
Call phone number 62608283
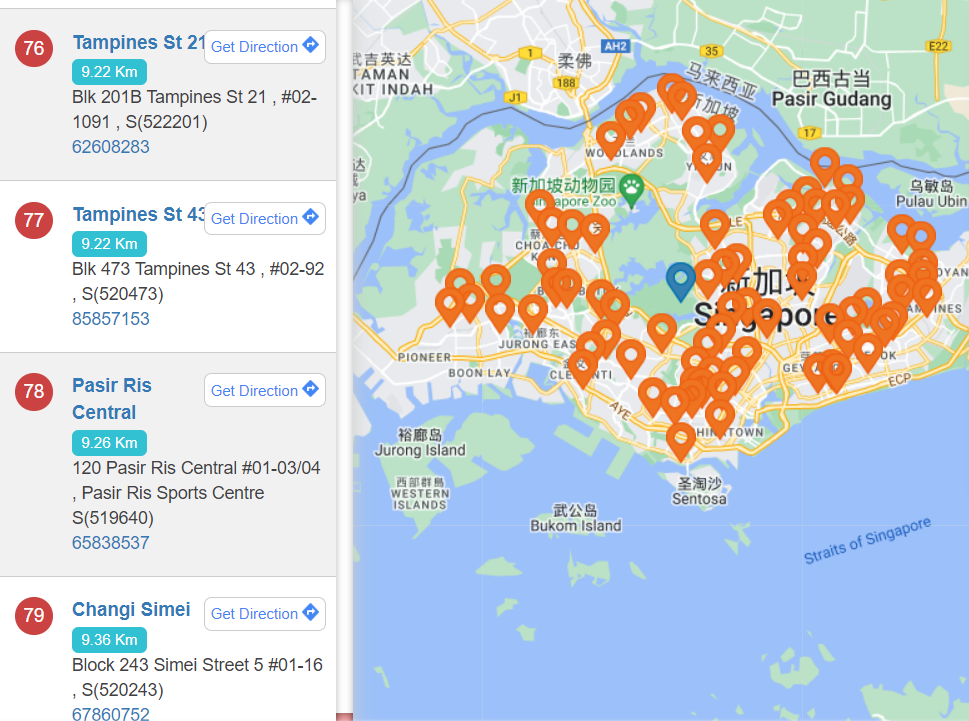click(111, 146)
